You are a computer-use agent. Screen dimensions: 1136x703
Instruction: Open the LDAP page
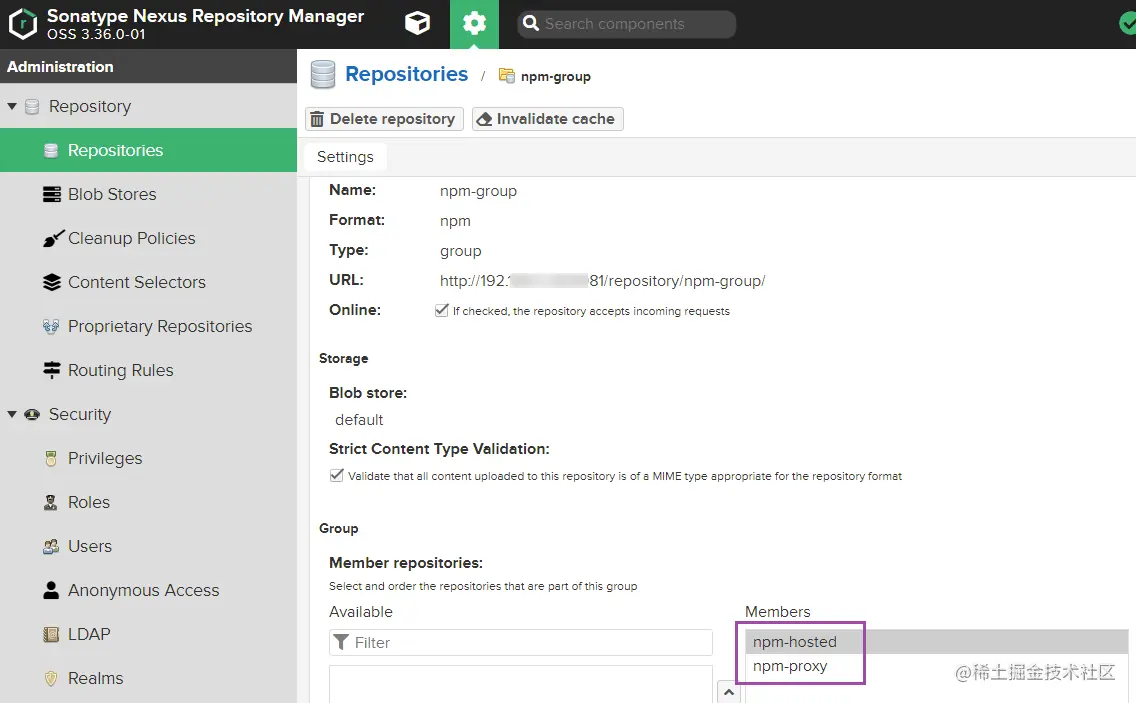[88, 635]
